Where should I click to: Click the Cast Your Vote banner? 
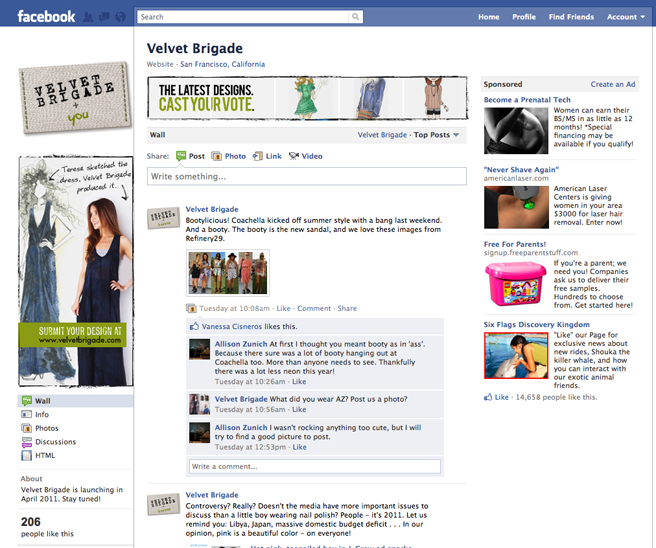tap(308, 98)
